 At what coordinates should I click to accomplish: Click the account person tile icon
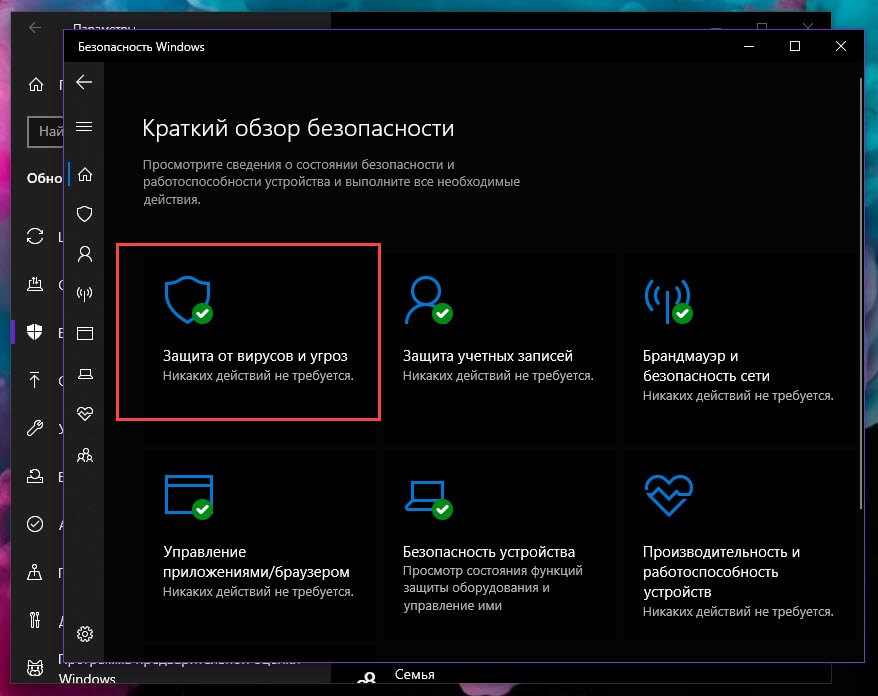point(428,300)
